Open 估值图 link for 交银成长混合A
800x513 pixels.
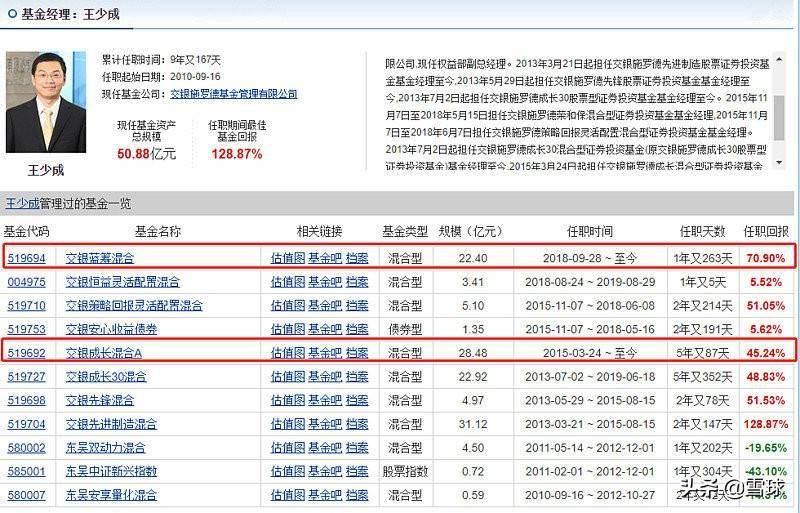(x=287, y=353)
